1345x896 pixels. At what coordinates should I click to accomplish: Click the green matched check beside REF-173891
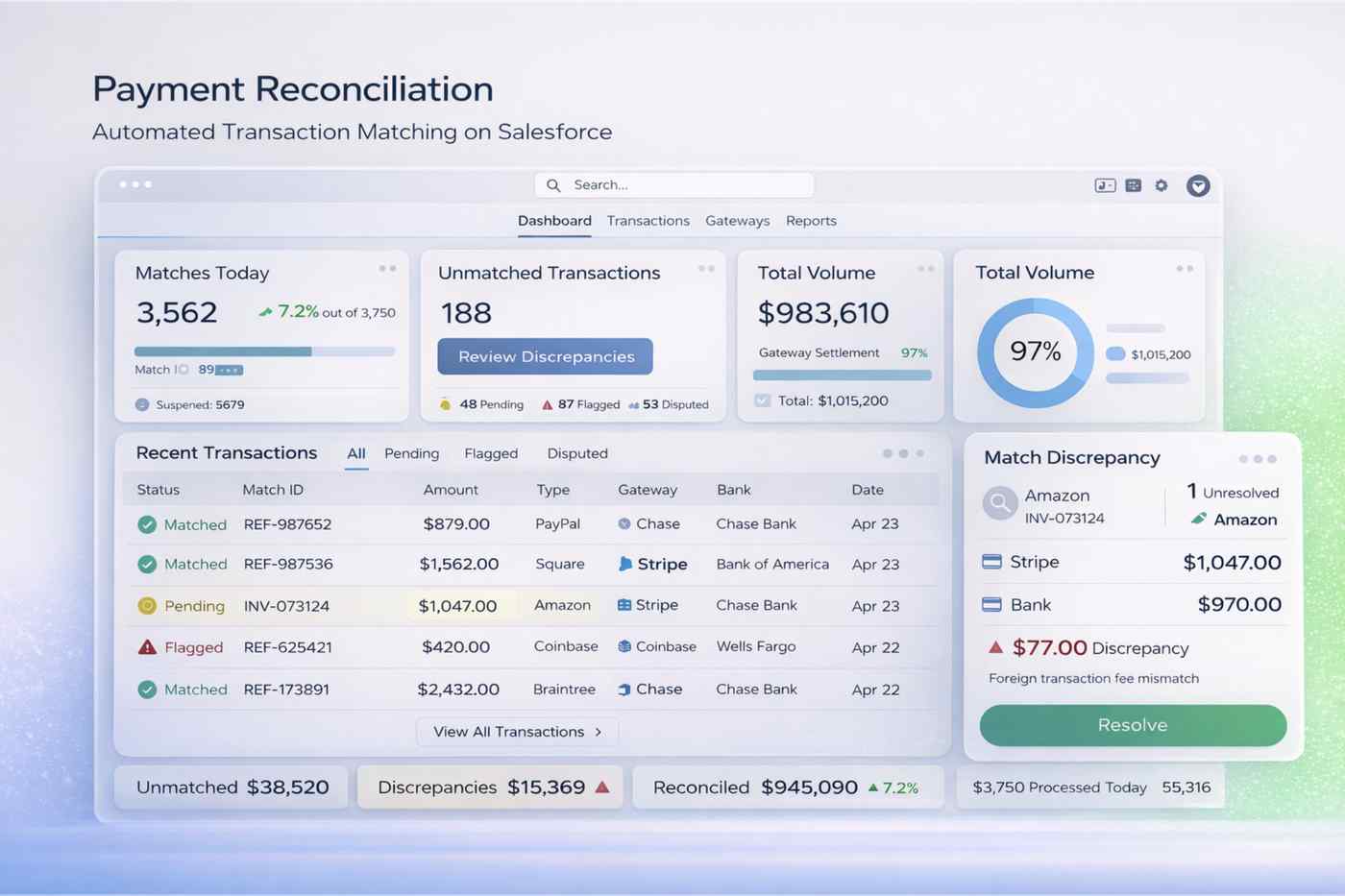tap(149, 690)
